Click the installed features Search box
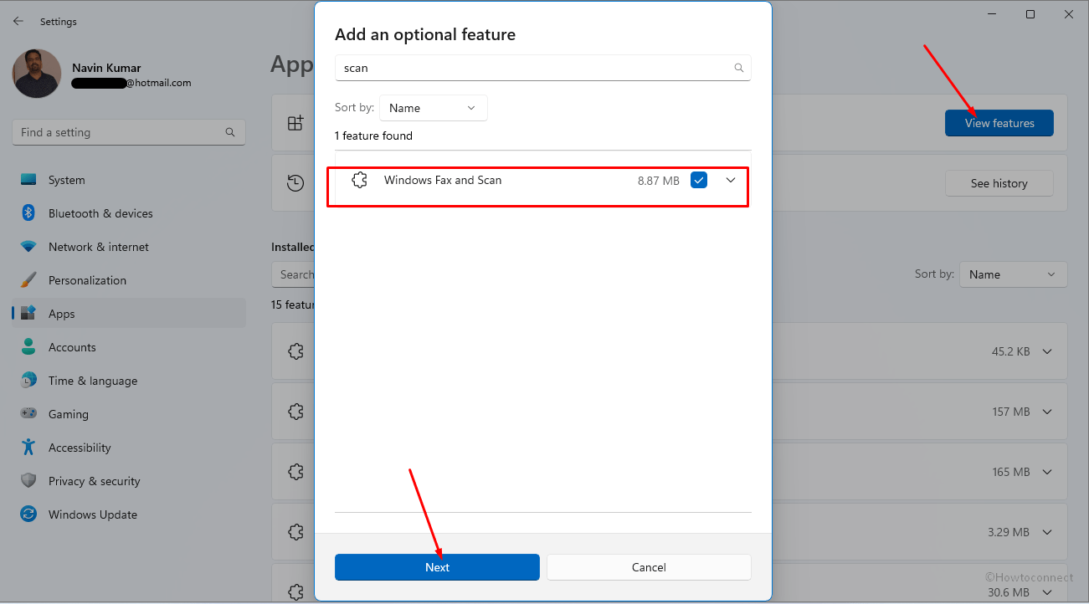 click(294, 275)
